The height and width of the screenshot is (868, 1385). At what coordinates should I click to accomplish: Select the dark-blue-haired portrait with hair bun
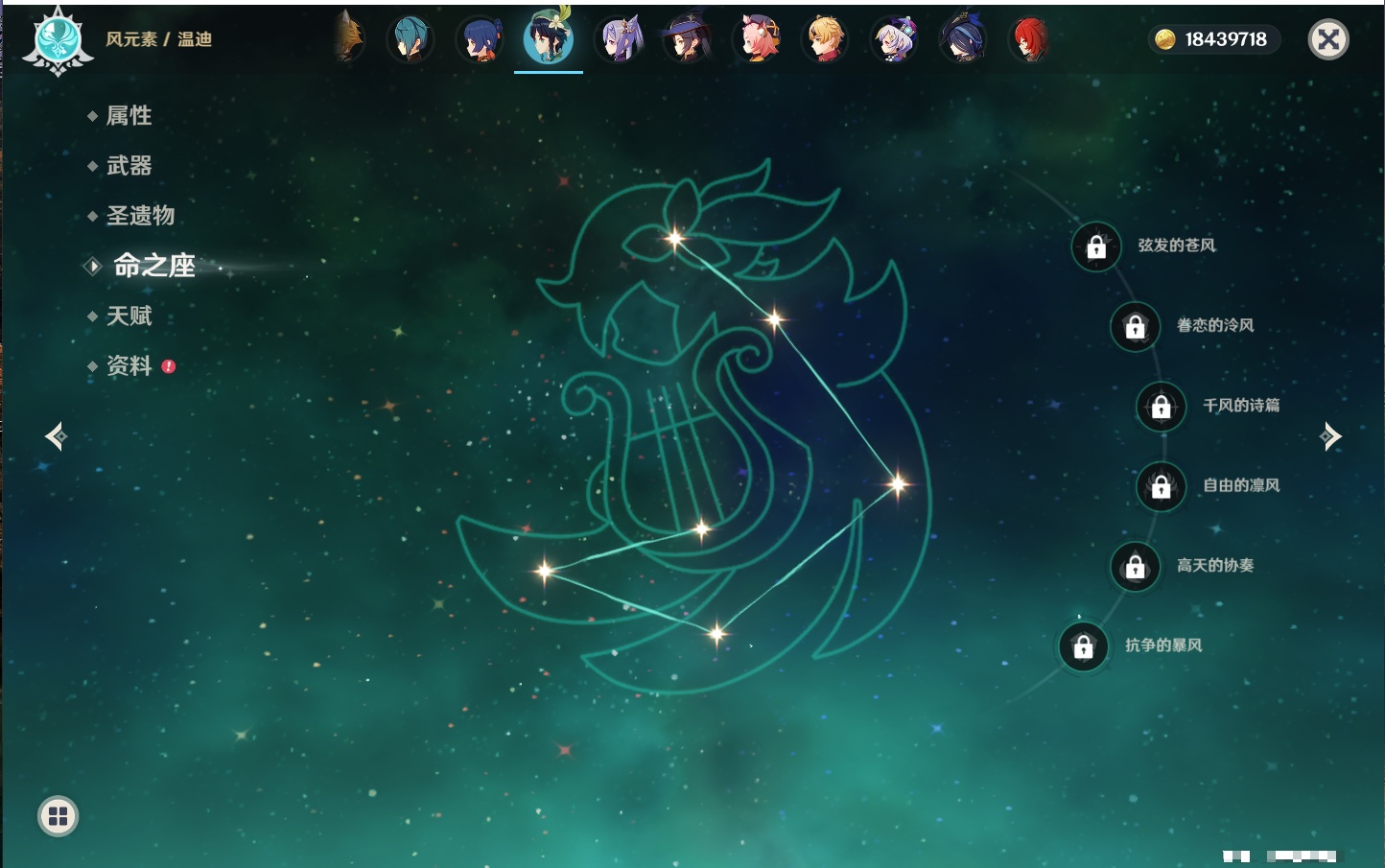(480, 39)
